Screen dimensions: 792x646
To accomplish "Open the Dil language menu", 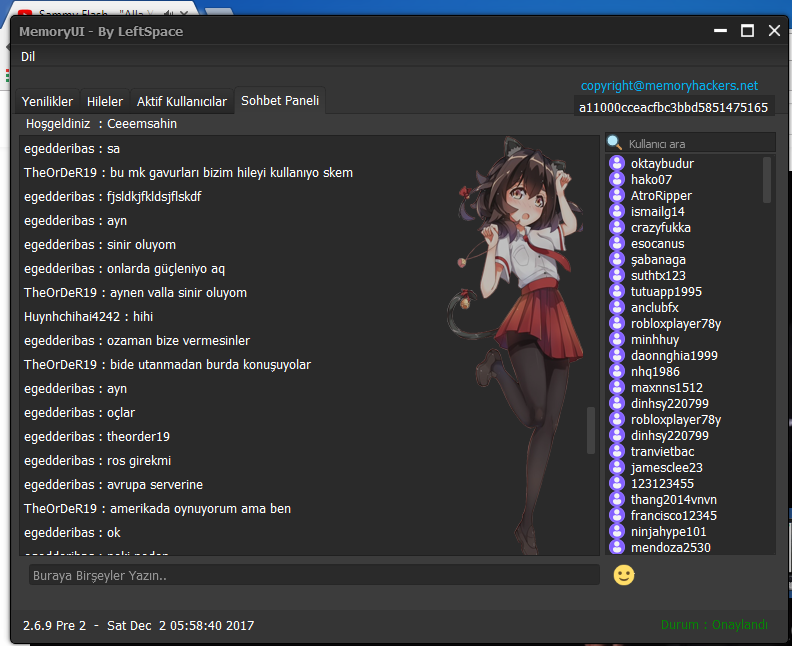I will point(28,57).
